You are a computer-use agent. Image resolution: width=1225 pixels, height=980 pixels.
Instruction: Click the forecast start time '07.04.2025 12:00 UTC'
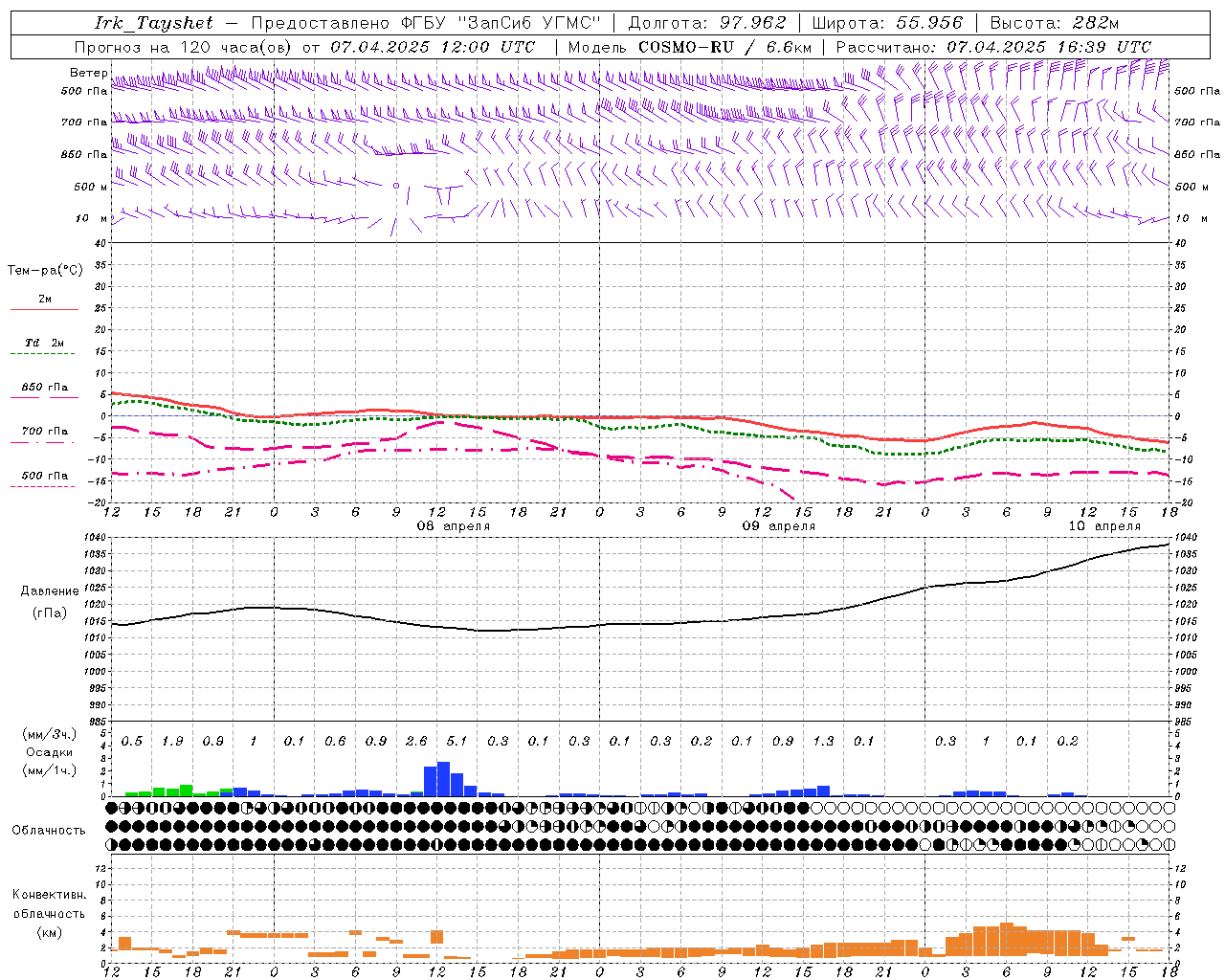(433, 47)
